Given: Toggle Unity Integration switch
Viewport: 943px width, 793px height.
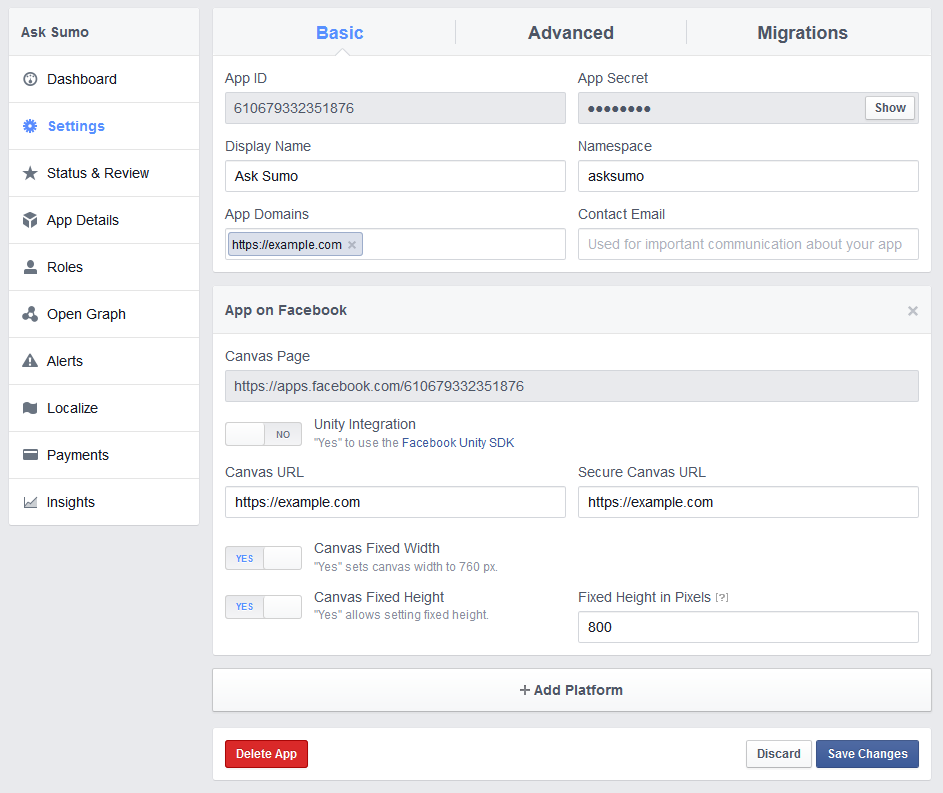Looking at the screenshot, I should click(x=263, y=434).
